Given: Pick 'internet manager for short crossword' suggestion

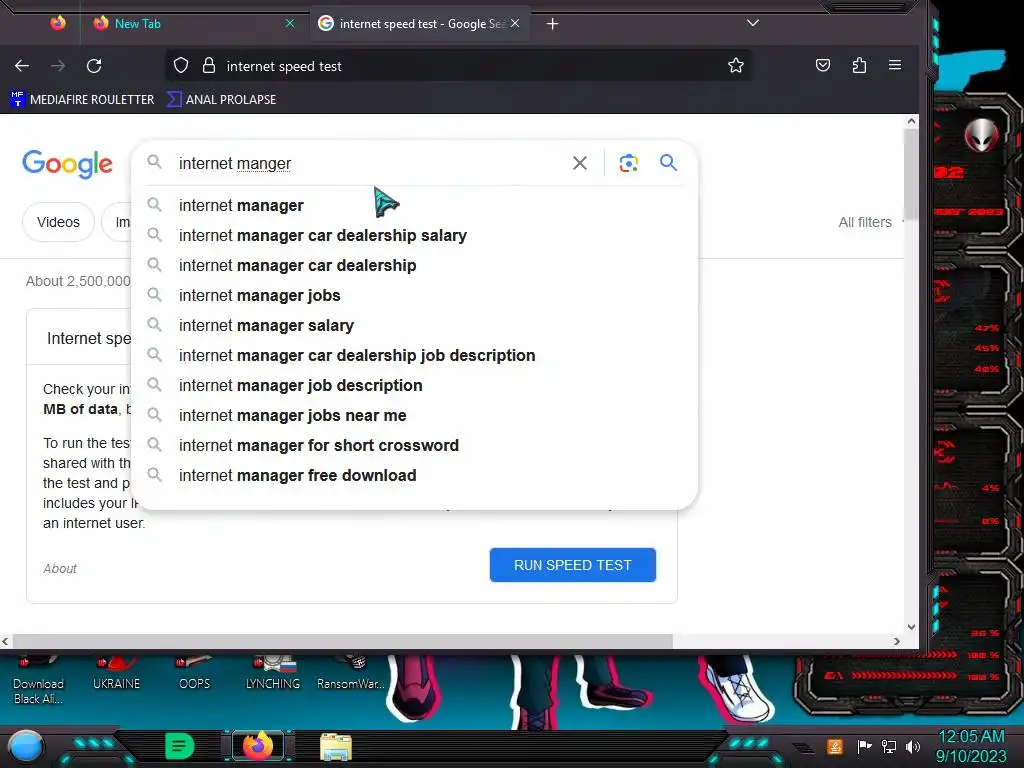Looking at the screenshot, I should pyautogui.click(x=415, y=445).
